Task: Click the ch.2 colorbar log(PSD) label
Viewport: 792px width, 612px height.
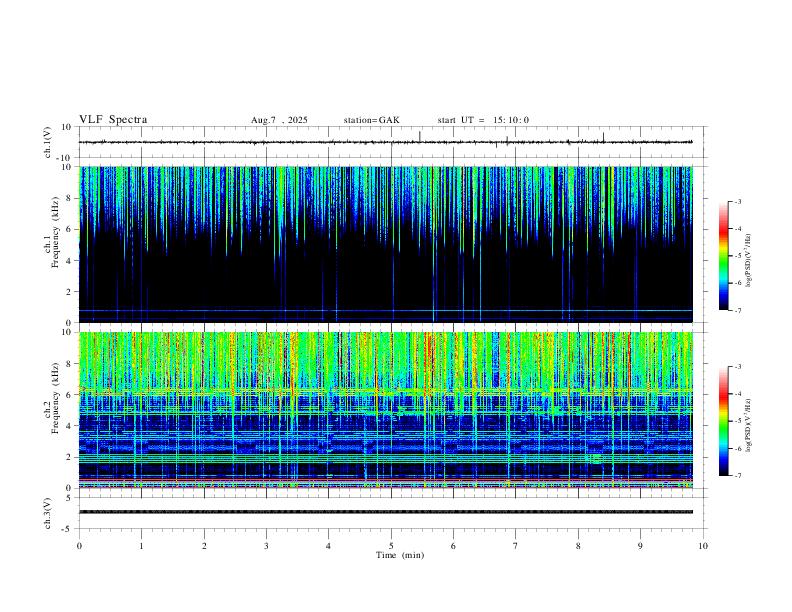Action: [x=748, y=425]
